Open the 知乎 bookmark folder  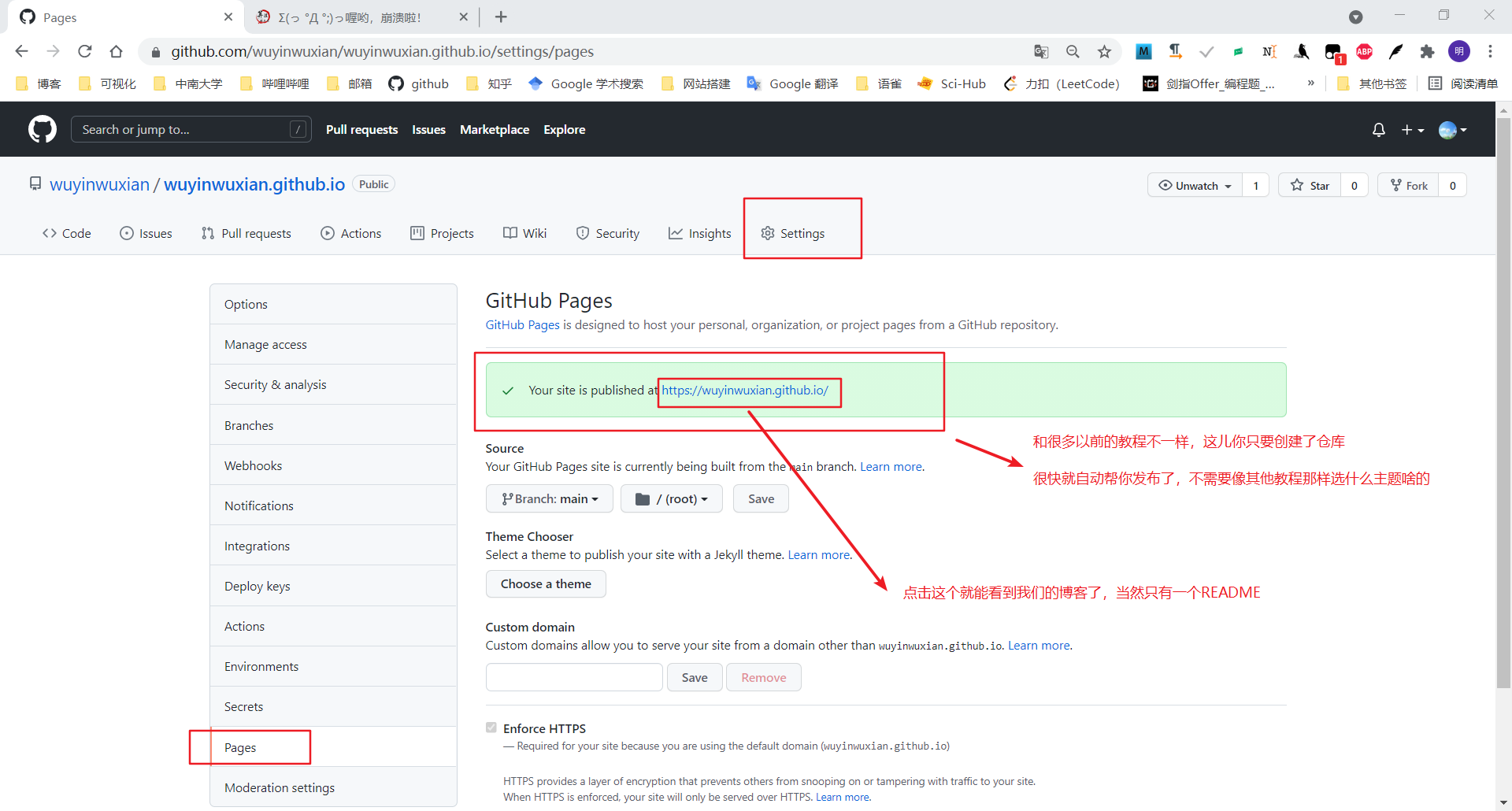pyautogui.click(x=489, y=83)
